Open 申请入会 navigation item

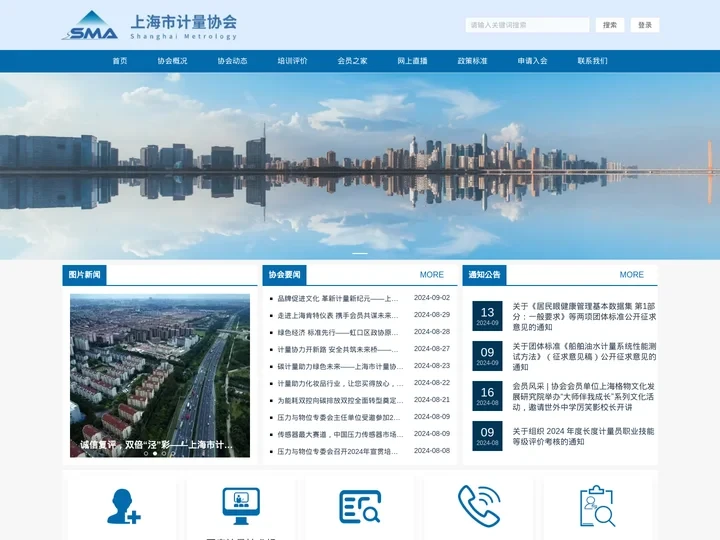click(x=532, y=61)
